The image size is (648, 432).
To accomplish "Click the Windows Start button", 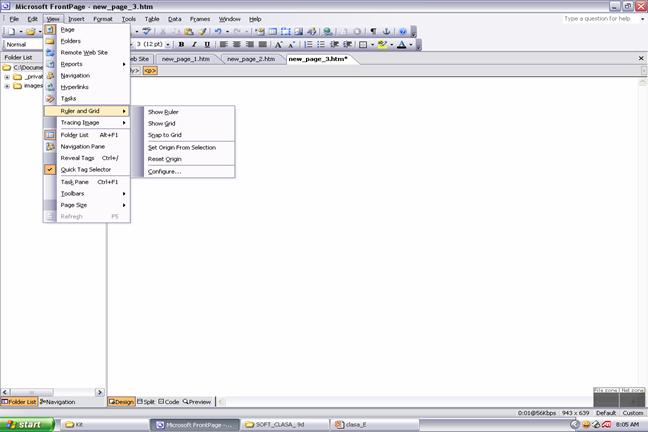I will pos(28,424).
